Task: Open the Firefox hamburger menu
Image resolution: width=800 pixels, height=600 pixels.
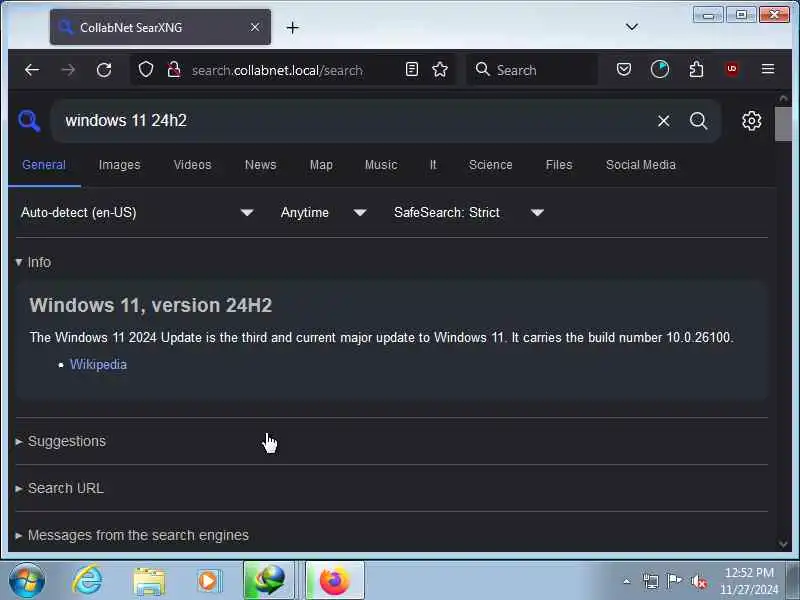Action: click(x=768, y=69)
